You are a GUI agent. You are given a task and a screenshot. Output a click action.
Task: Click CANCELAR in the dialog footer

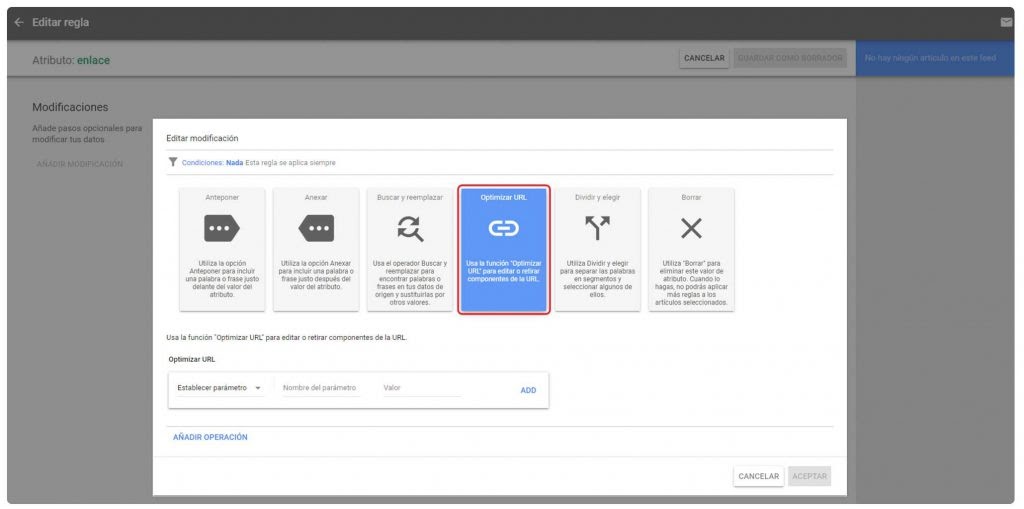(758, 476)
